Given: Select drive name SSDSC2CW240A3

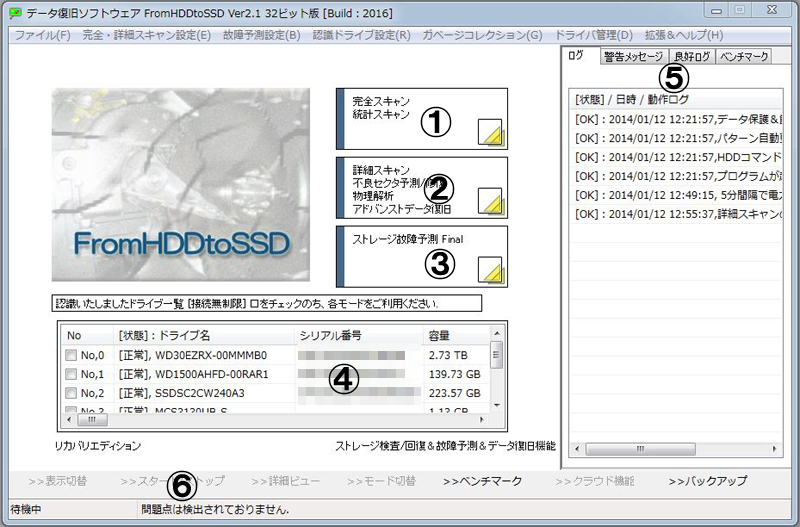Looking at the screenshot, I should point(199,393).
